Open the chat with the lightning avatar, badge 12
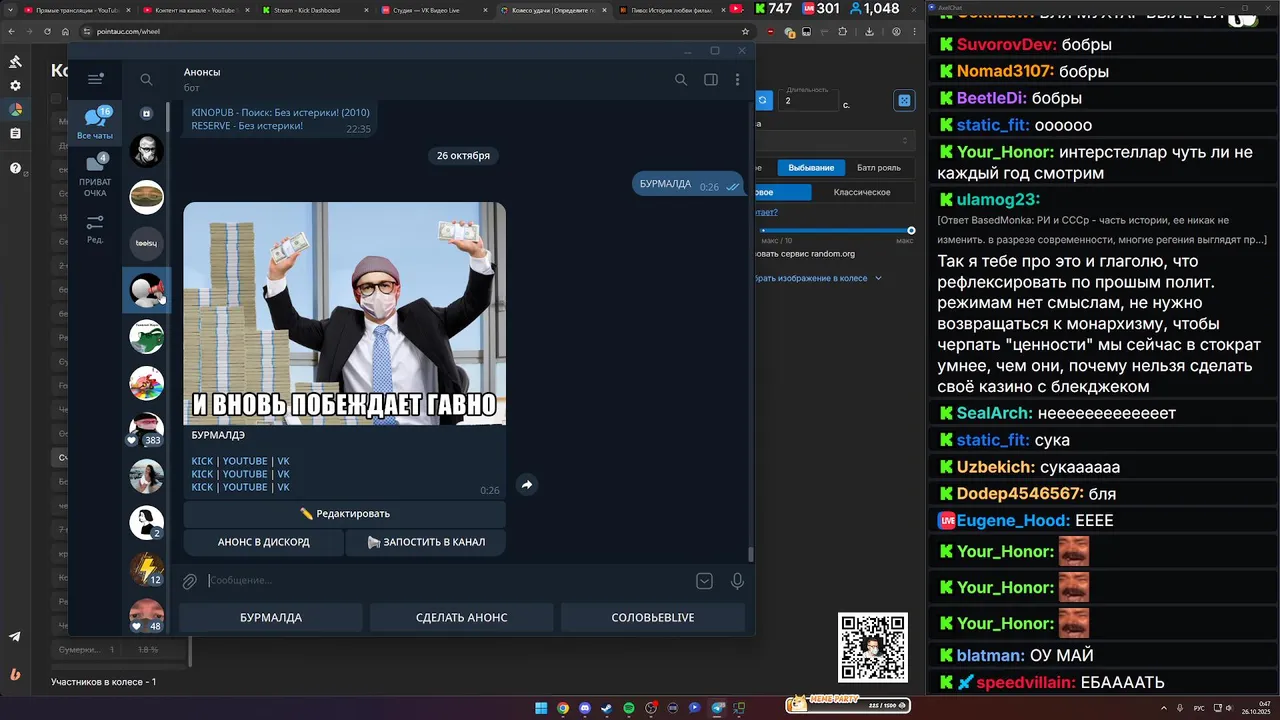The height and width of the screenshot is (720, 1280). coord(146,568)
